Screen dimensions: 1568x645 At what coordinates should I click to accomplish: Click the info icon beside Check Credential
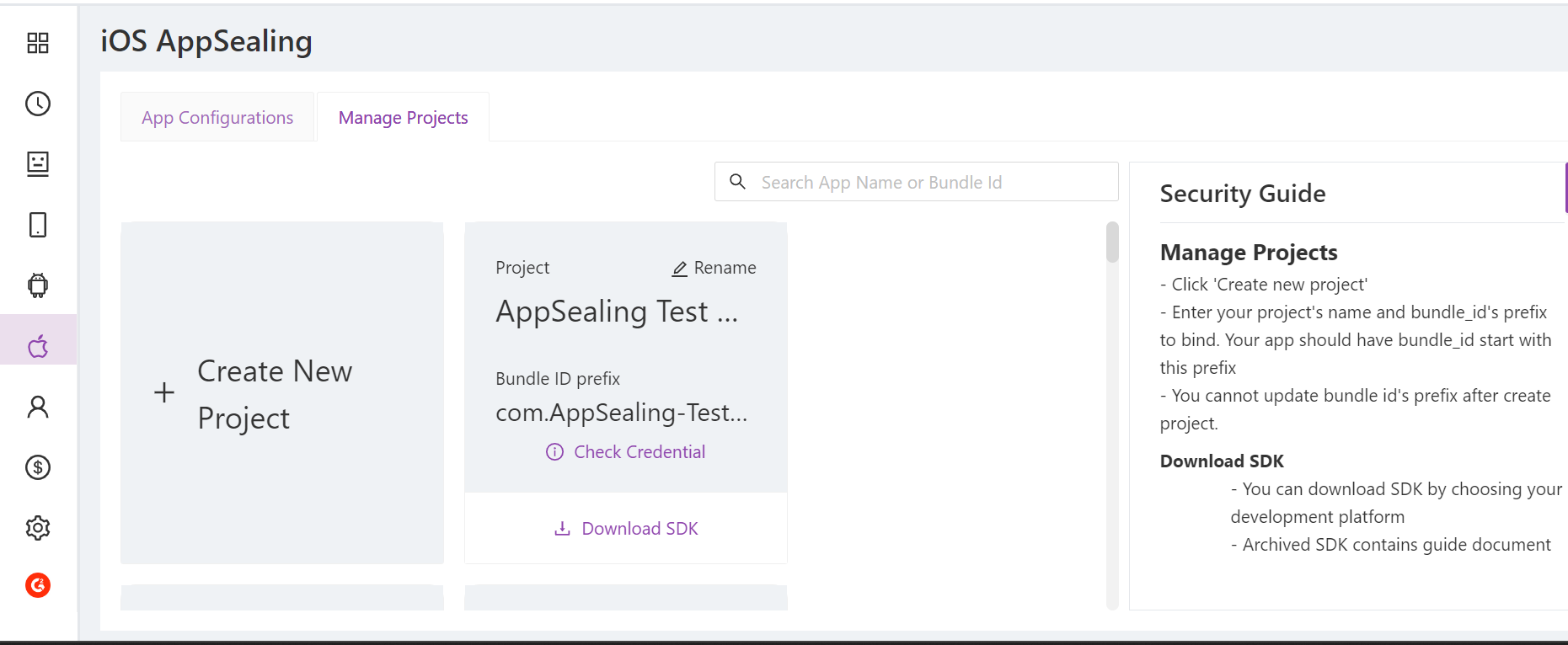(554, 452)
